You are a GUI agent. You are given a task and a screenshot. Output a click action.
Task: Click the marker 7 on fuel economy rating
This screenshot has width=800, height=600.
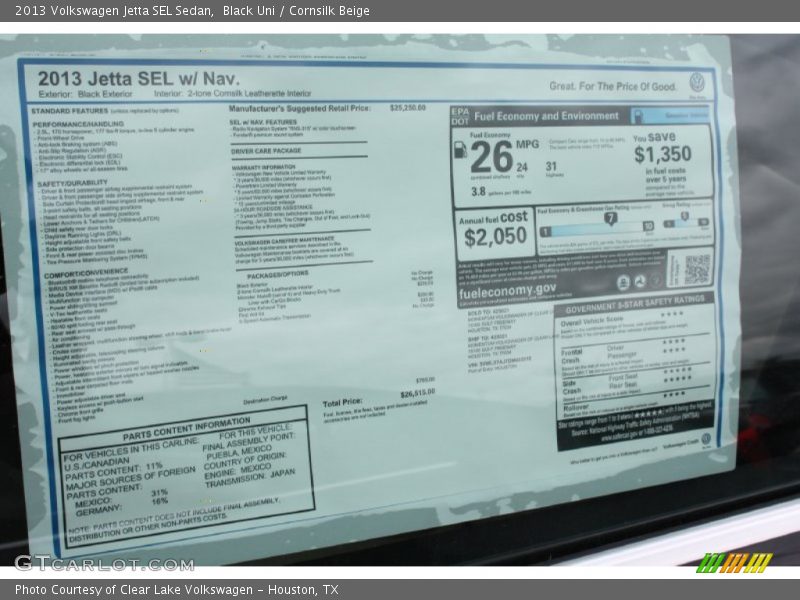pos(610,217)
